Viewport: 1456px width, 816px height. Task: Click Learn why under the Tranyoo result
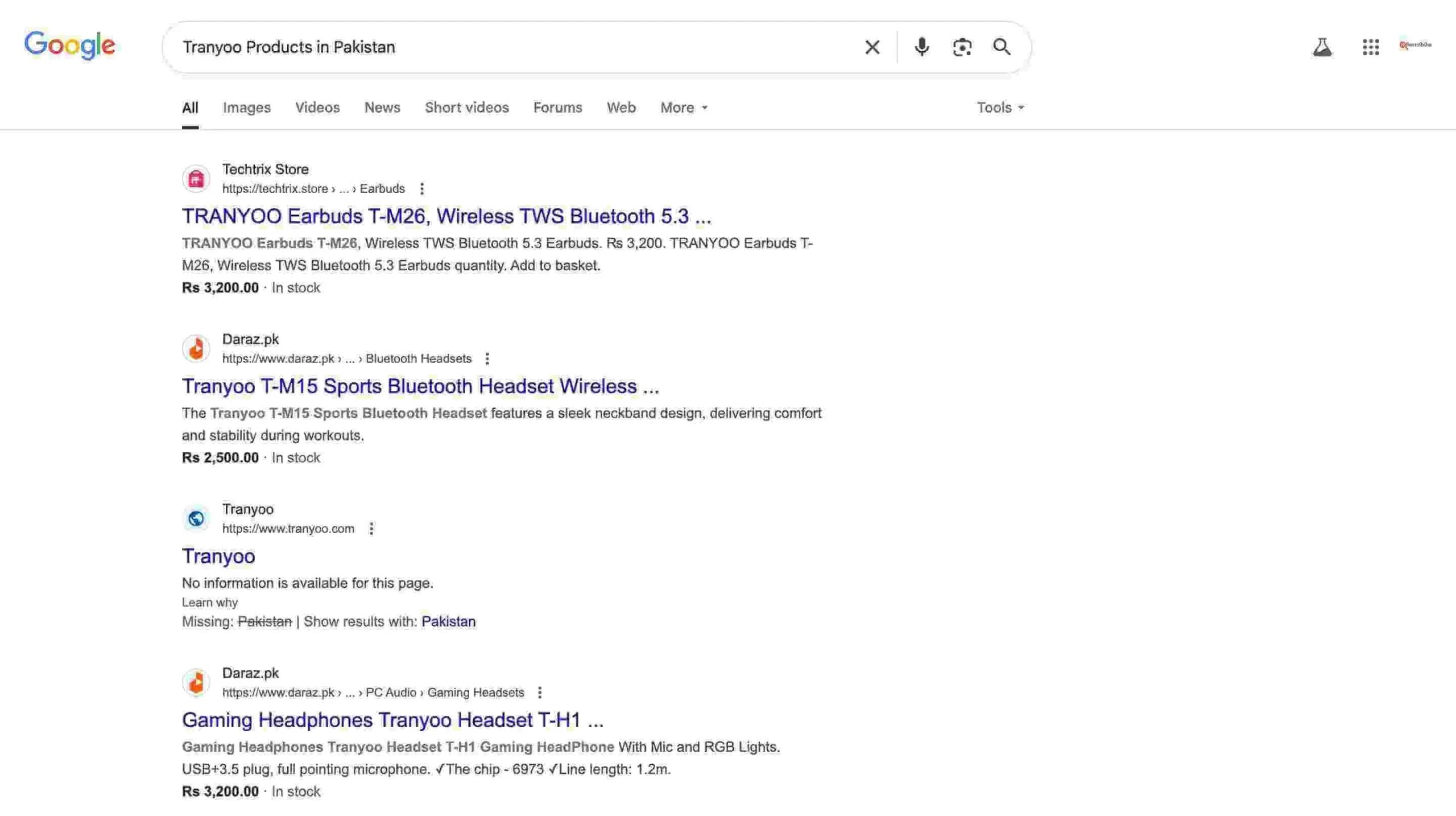(209, 602)
